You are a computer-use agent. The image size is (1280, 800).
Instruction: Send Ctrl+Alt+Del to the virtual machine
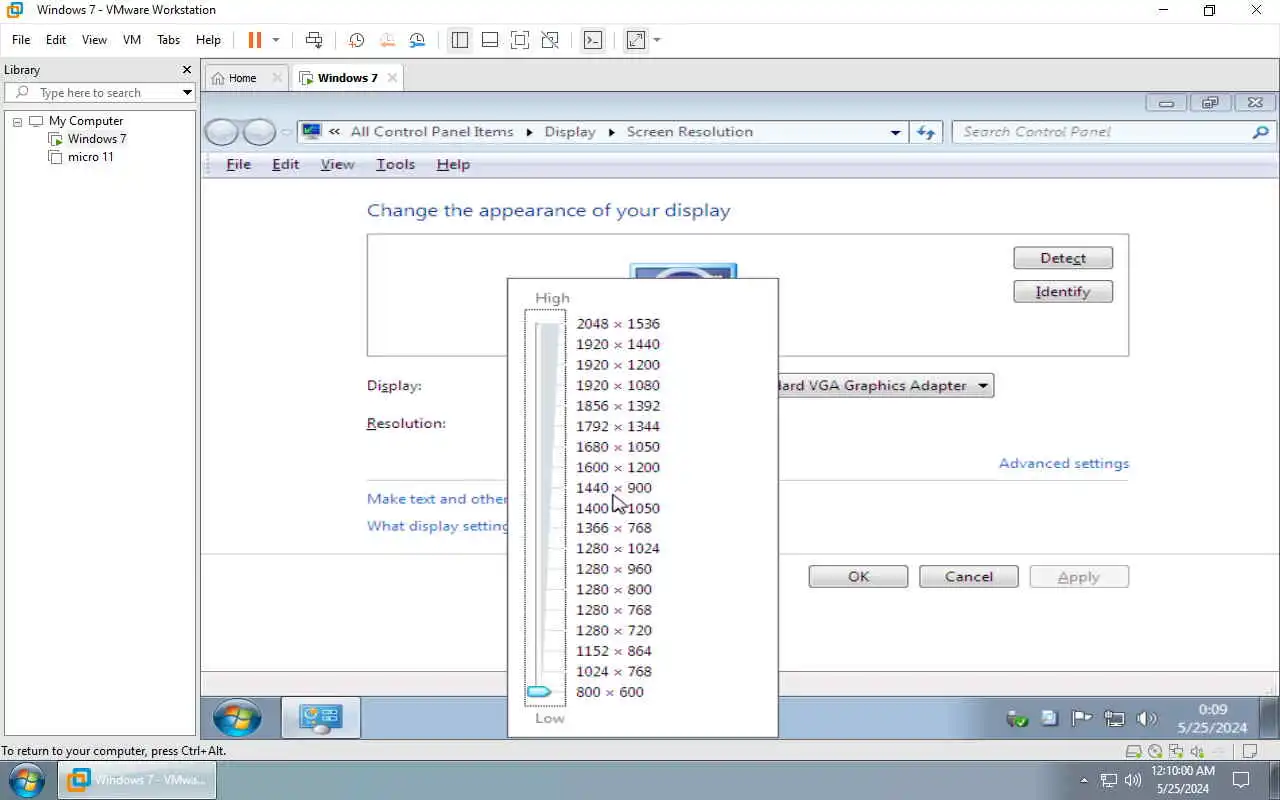pyautogui.click(x=314, y=40)
